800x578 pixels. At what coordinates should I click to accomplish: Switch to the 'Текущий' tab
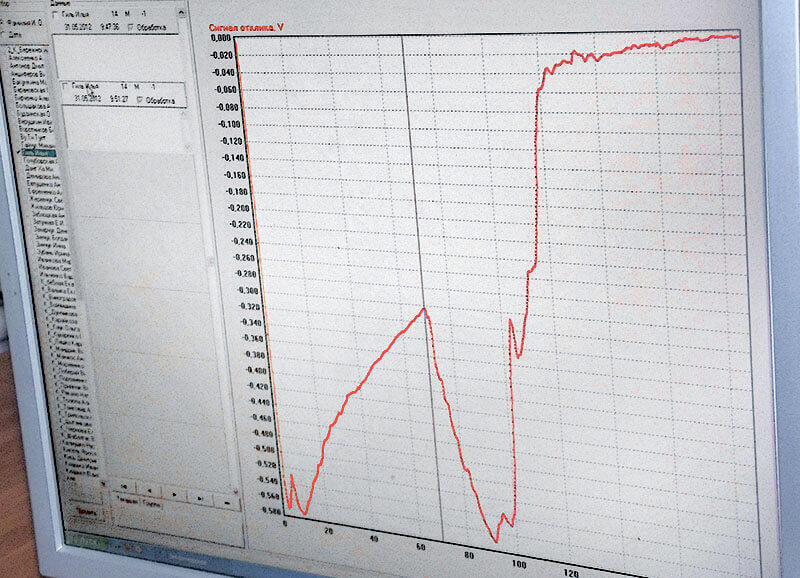click(x=128, y=501)
